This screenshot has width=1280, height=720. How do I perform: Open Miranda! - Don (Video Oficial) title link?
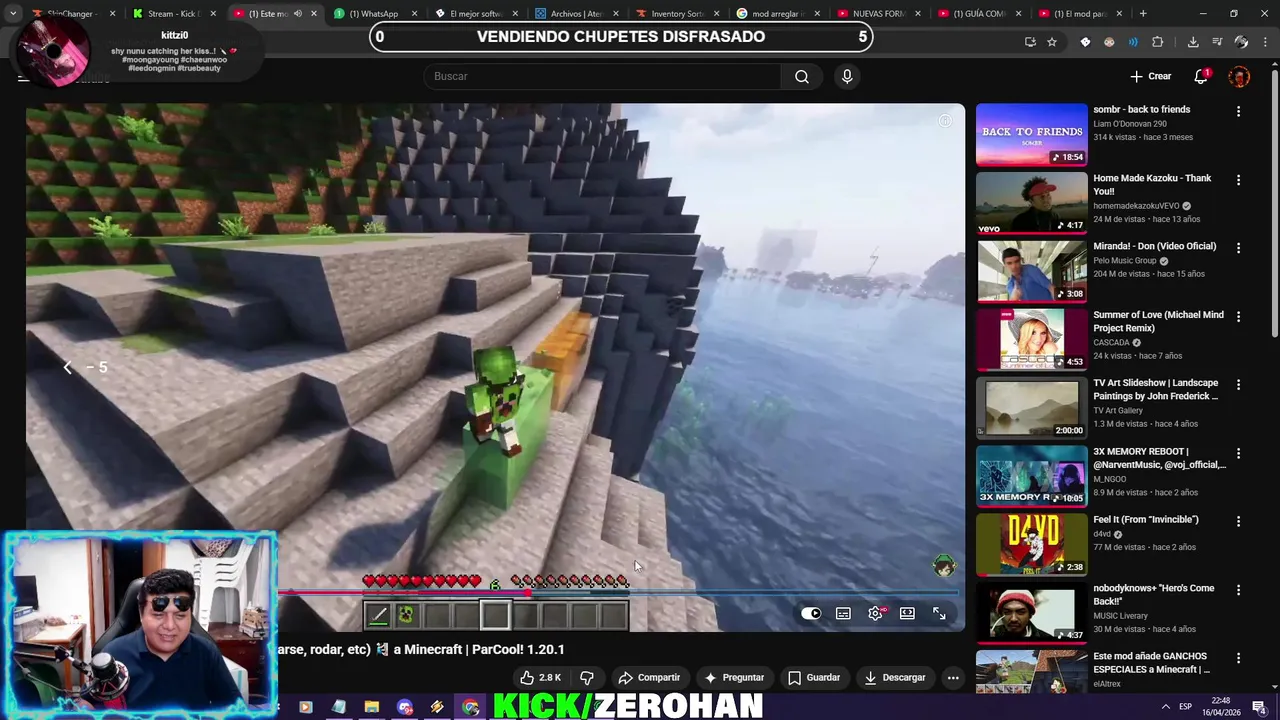[1154, 246]
